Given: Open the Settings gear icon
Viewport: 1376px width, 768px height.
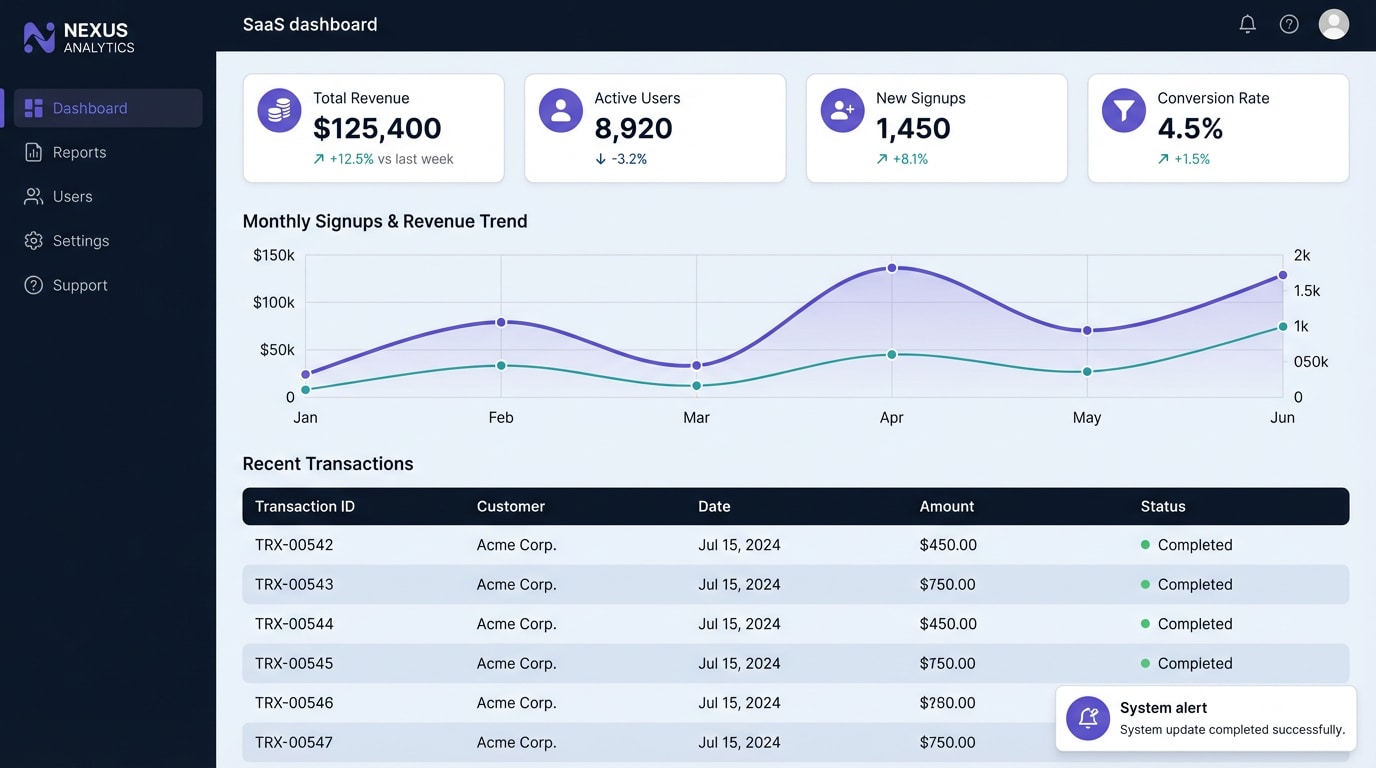Looking at the screenshot, I should click(x=33, y=240).
